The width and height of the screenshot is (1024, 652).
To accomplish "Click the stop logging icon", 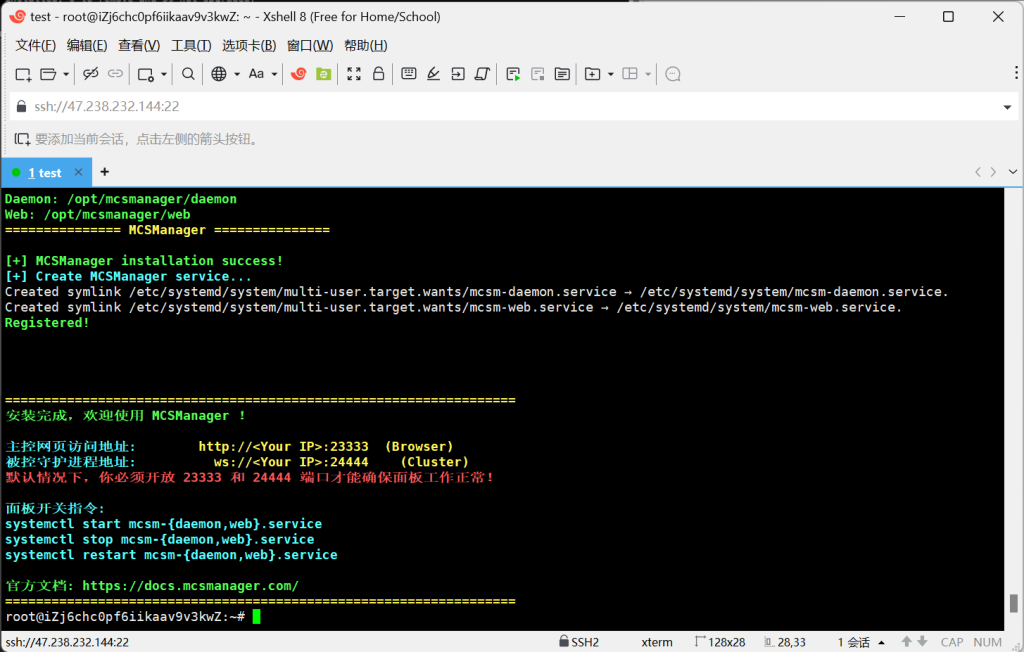I will [x=537, y=74].
